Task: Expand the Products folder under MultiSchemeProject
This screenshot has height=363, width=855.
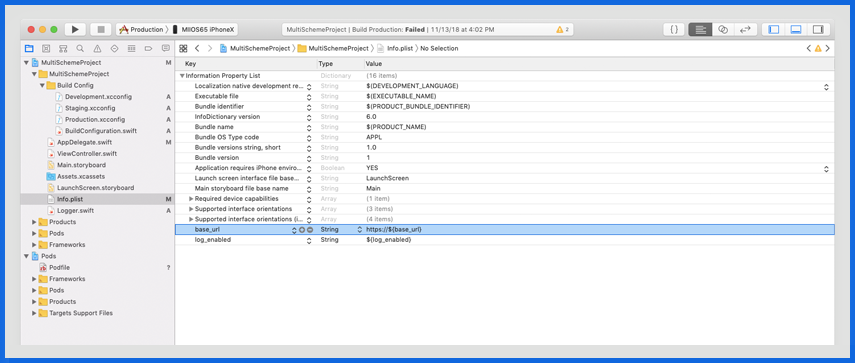Action: pyautogui.click(x=34, y=222)
